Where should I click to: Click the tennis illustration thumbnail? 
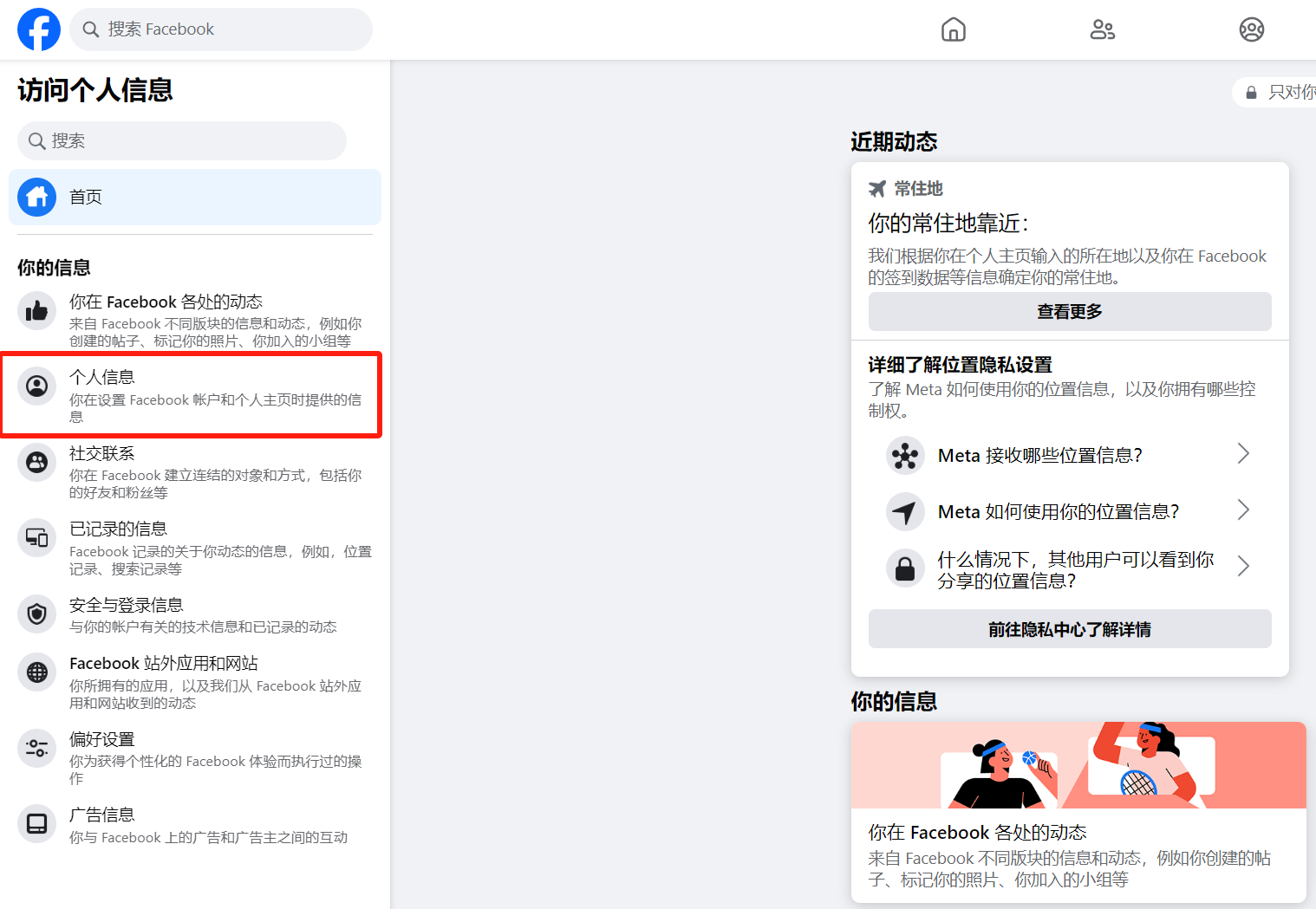click(x=1078, y=765)
